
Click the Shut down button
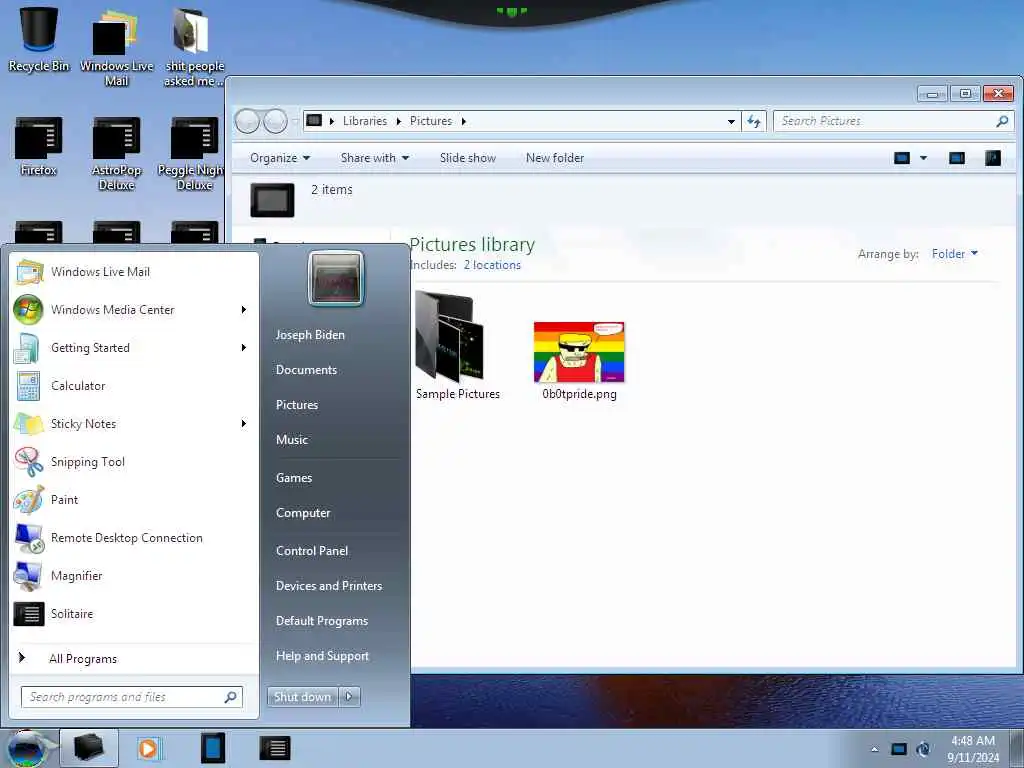pos(302,697)
